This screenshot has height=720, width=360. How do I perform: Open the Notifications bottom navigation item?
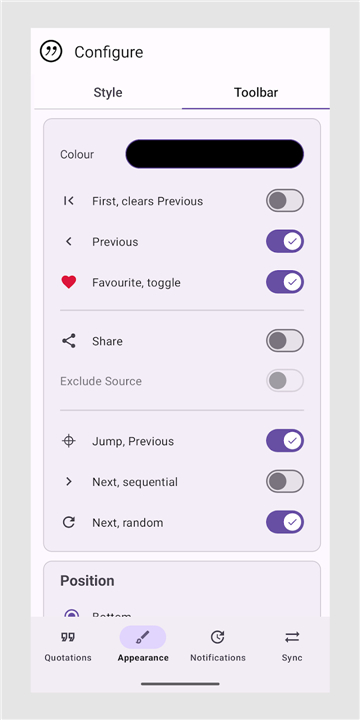click(x=218, y=645)
